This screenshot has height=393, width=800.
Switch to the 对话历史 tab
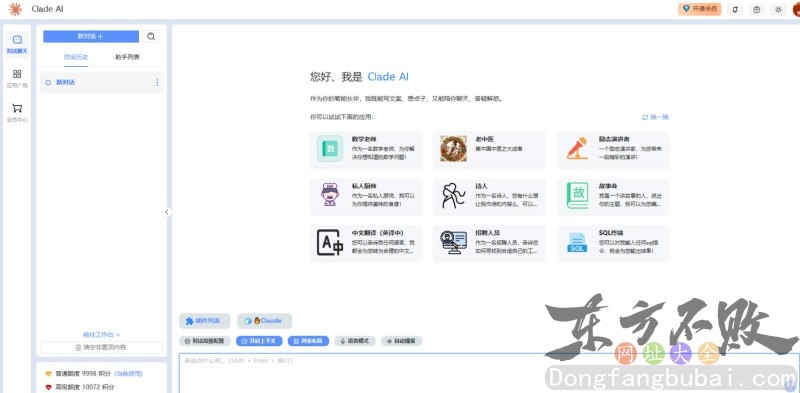pos(76,57)
